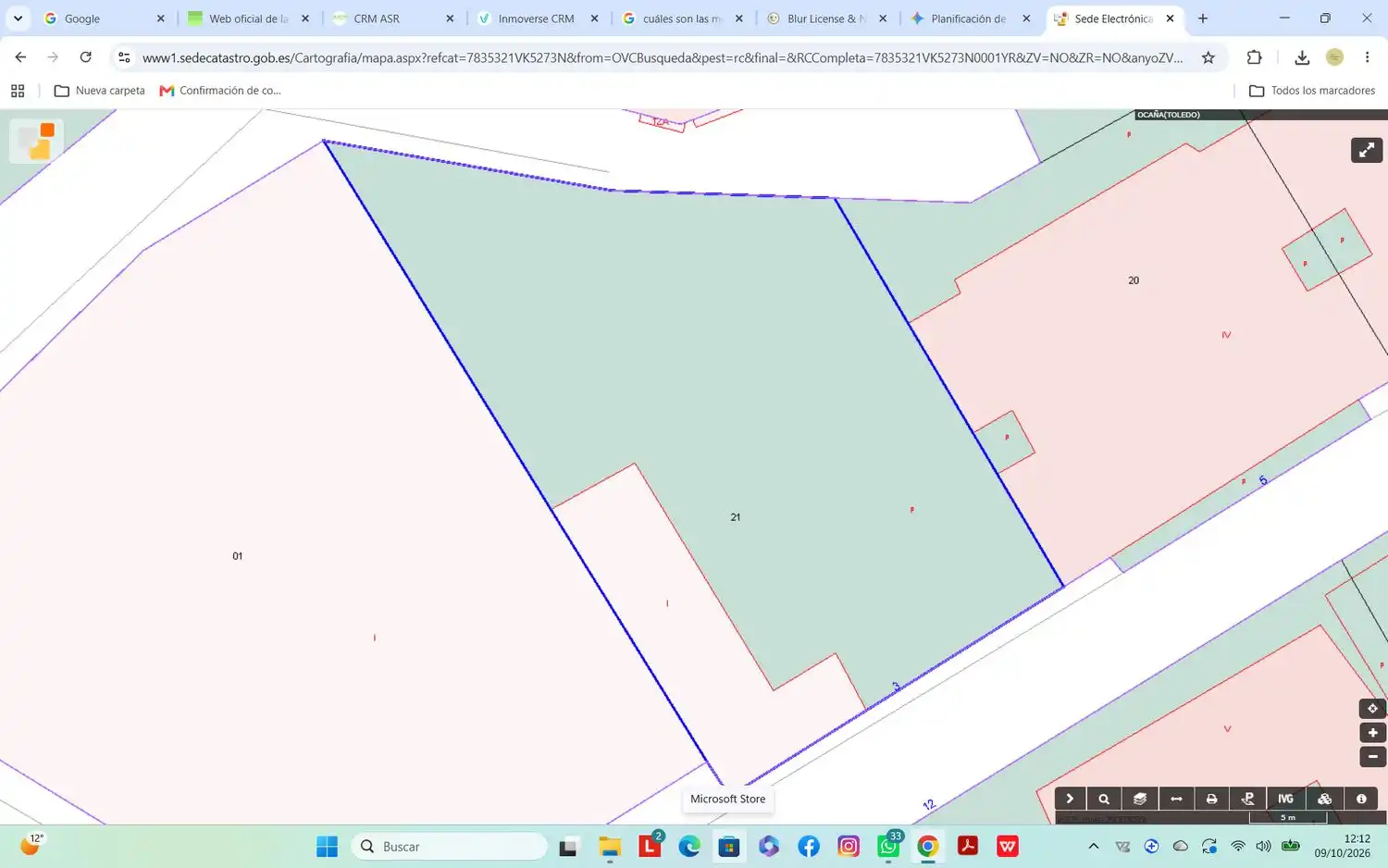This screenshot has height=868, width=1388.
Task: Open Todos los marcadores folder
Action: tap(1312, 91)
